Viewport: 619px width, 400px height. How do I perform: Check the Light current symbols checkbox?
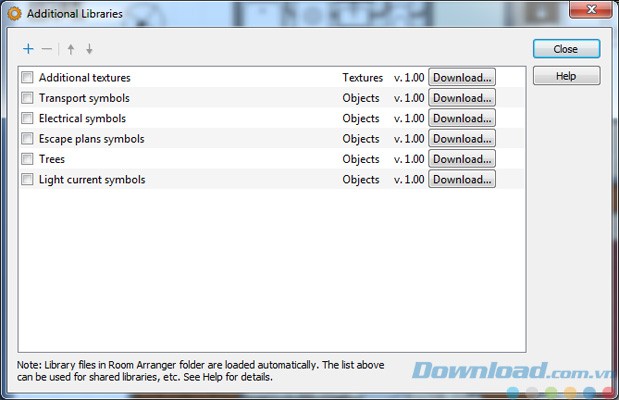(x=27, y=180)
